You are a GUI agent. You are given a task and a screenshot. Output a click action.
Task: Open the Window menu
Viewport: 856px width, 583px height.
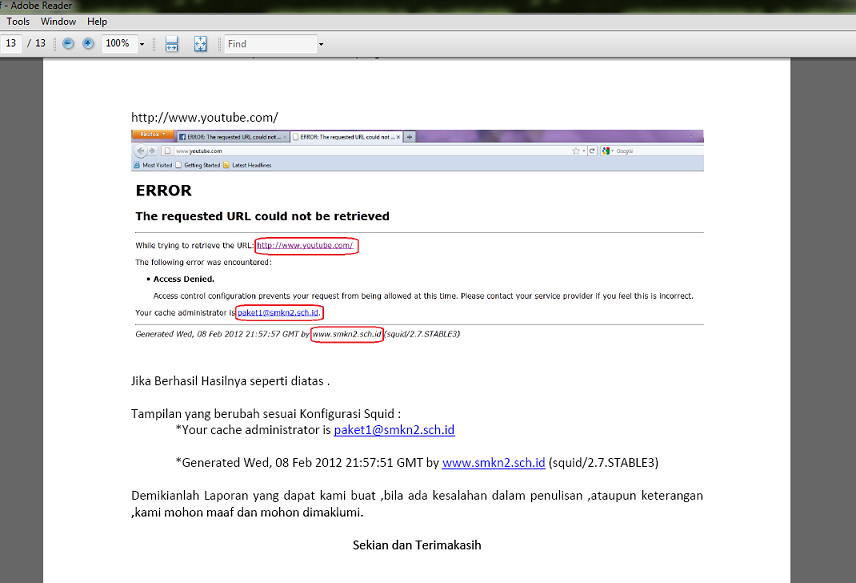tap(58, 21)
